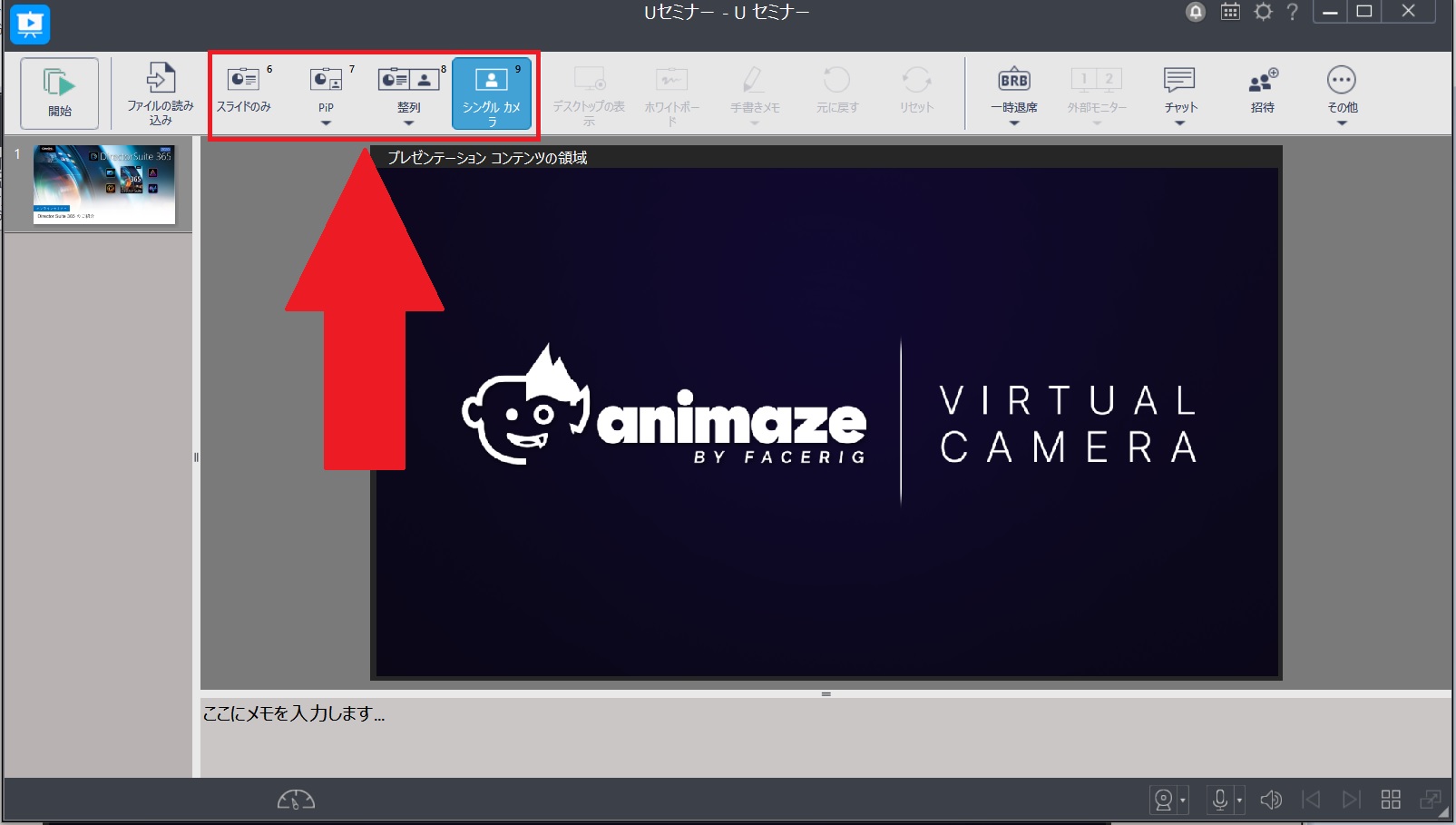Import a file with ファイルの読み込み
The image size is (1456, 825).
[161, 93]
